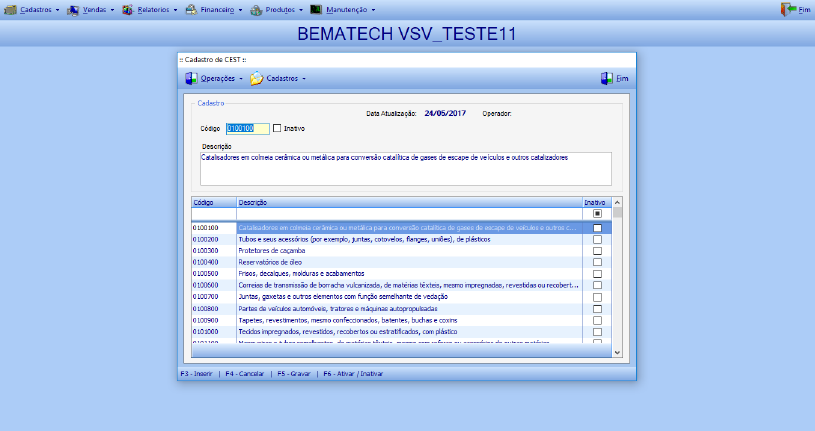This screenshot has height=431, width=815.
Task: Check Inativo box for row 0100800
Action: [597, 309]
